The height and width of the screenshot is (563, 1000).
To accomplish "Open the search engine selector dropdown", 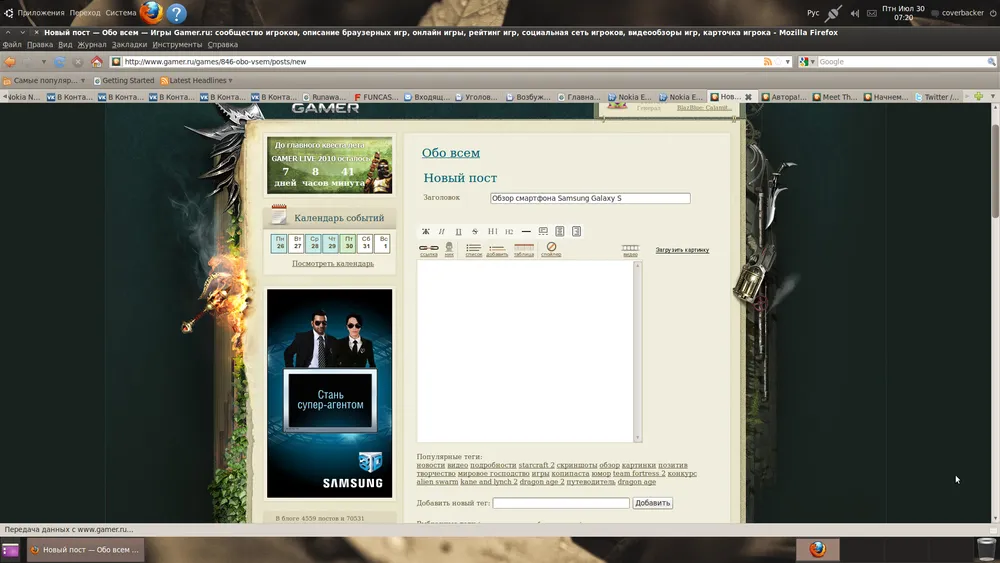I will pos(807,62).
